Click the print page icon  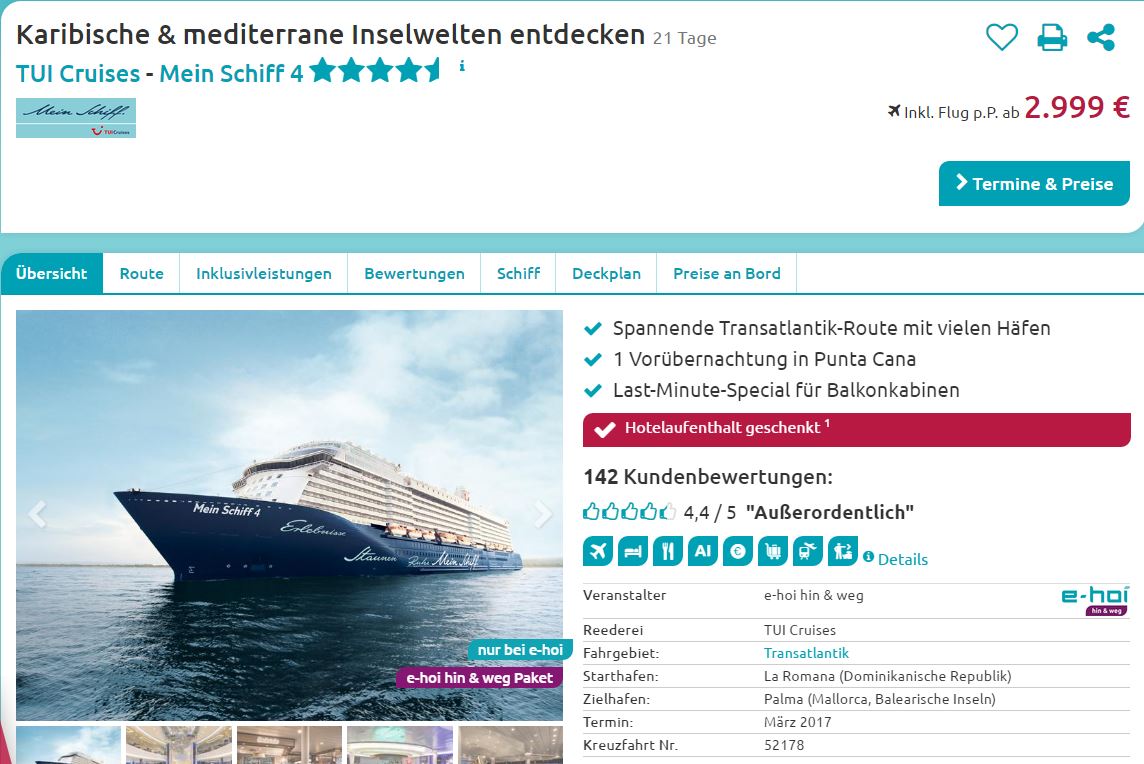(x=1052, y=36)
